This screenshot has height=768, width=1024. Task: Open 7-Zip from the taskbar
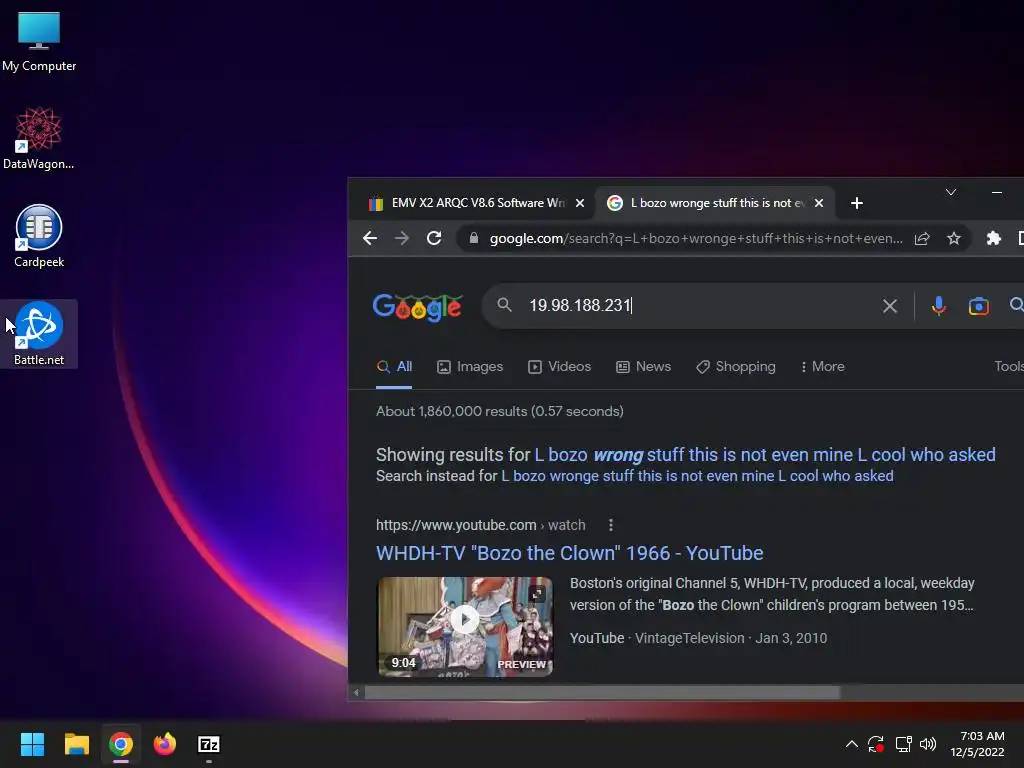pos(209,744)
